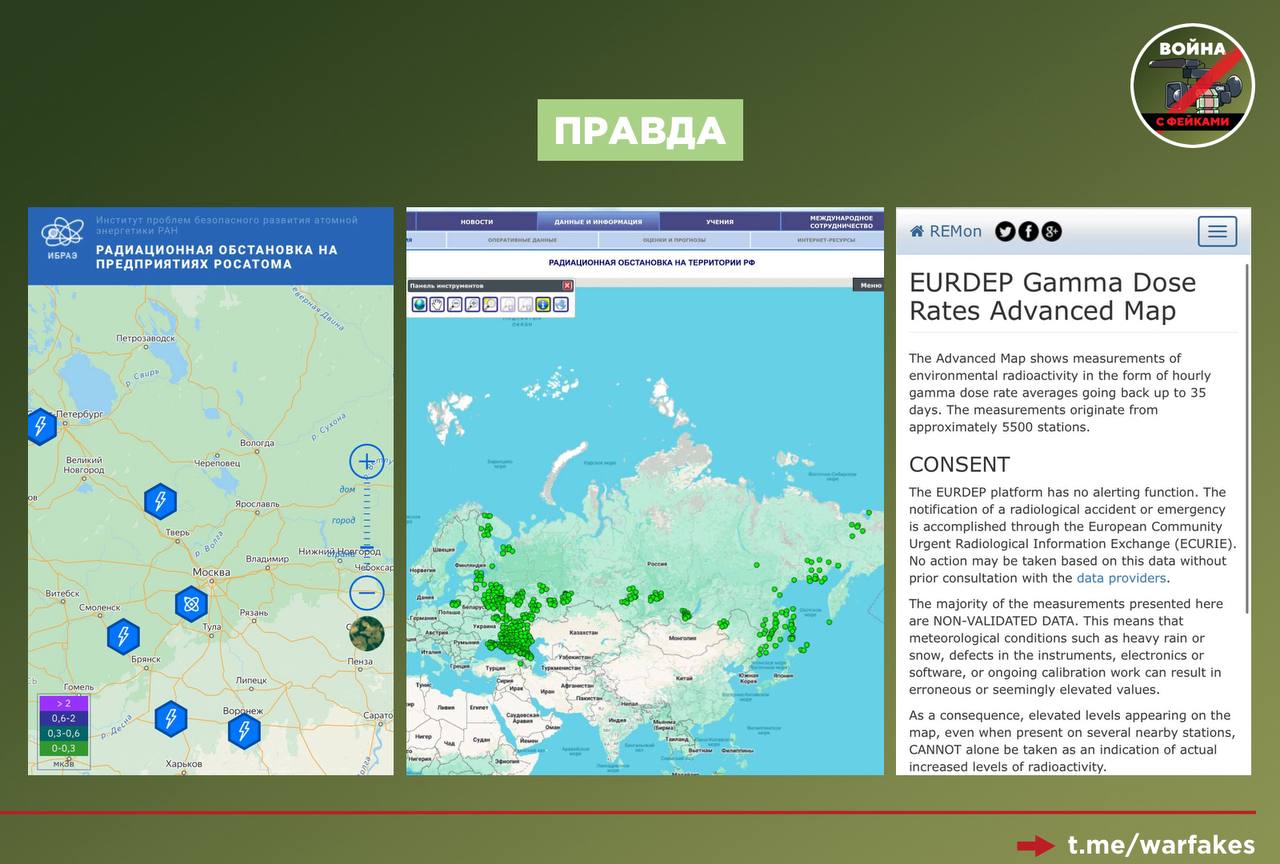Close the Панель инструментов toolbar panel
Screen dimensions: 1280x864
tap(567, 286)
